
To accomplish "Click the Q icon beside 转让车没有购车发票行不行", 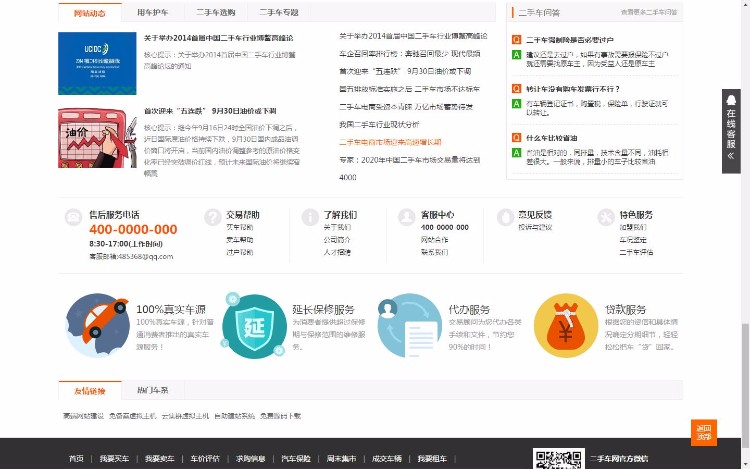I will pos(516,88).
